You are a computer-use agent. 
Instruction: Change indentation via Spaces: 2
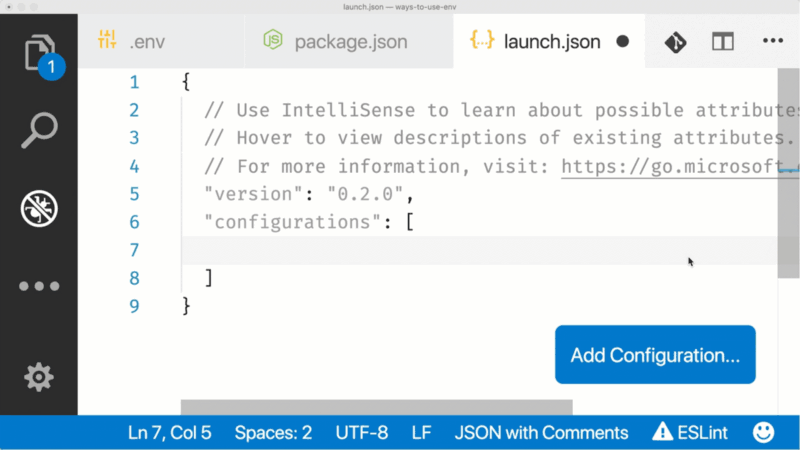pos(273,433)
